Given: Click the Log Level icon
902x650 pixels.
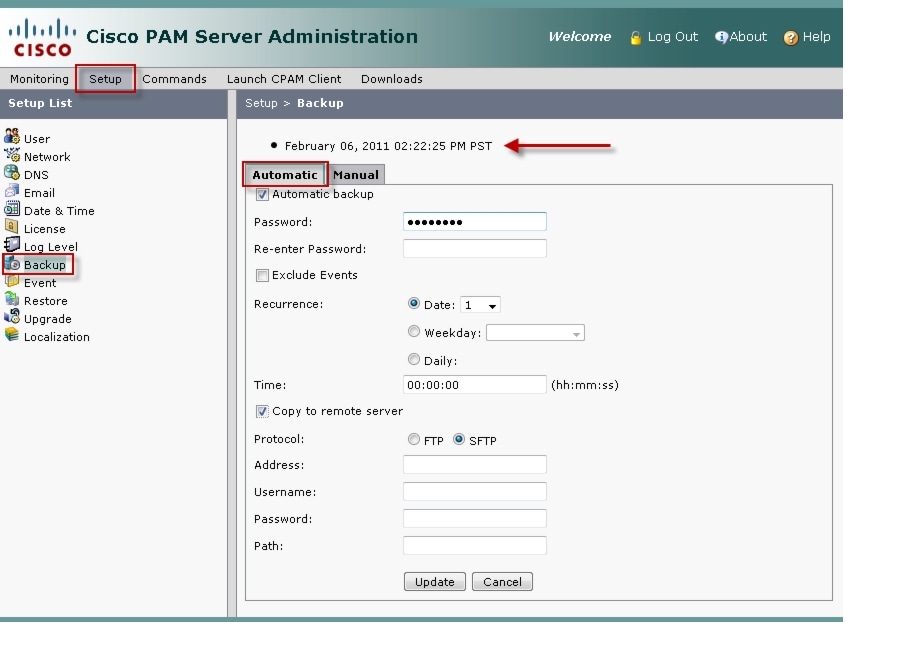Looking at the screenshot, I should tap(12, 244).
